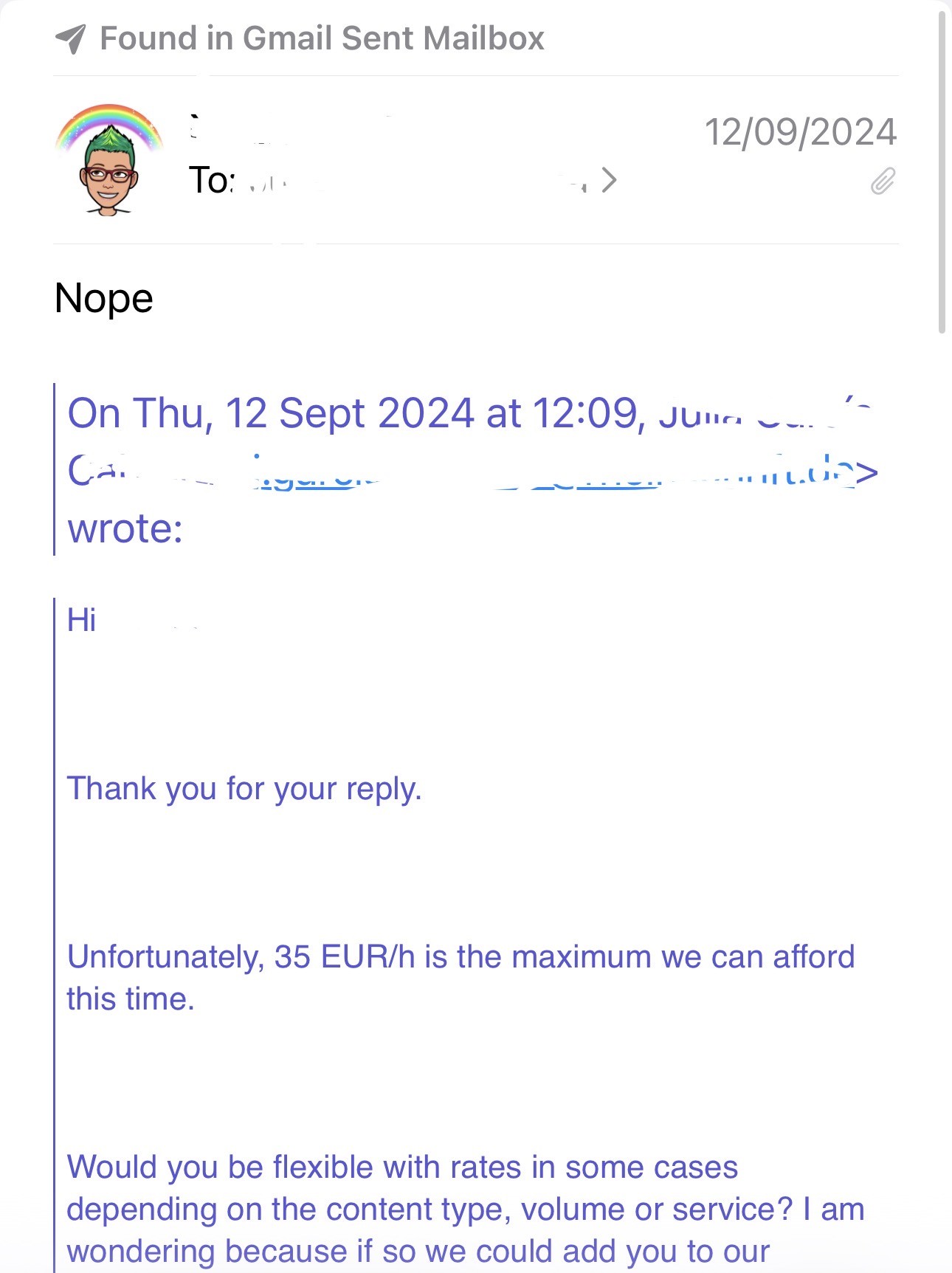
Task: Click the "To:" recipient field
Action: pos(211,181)
